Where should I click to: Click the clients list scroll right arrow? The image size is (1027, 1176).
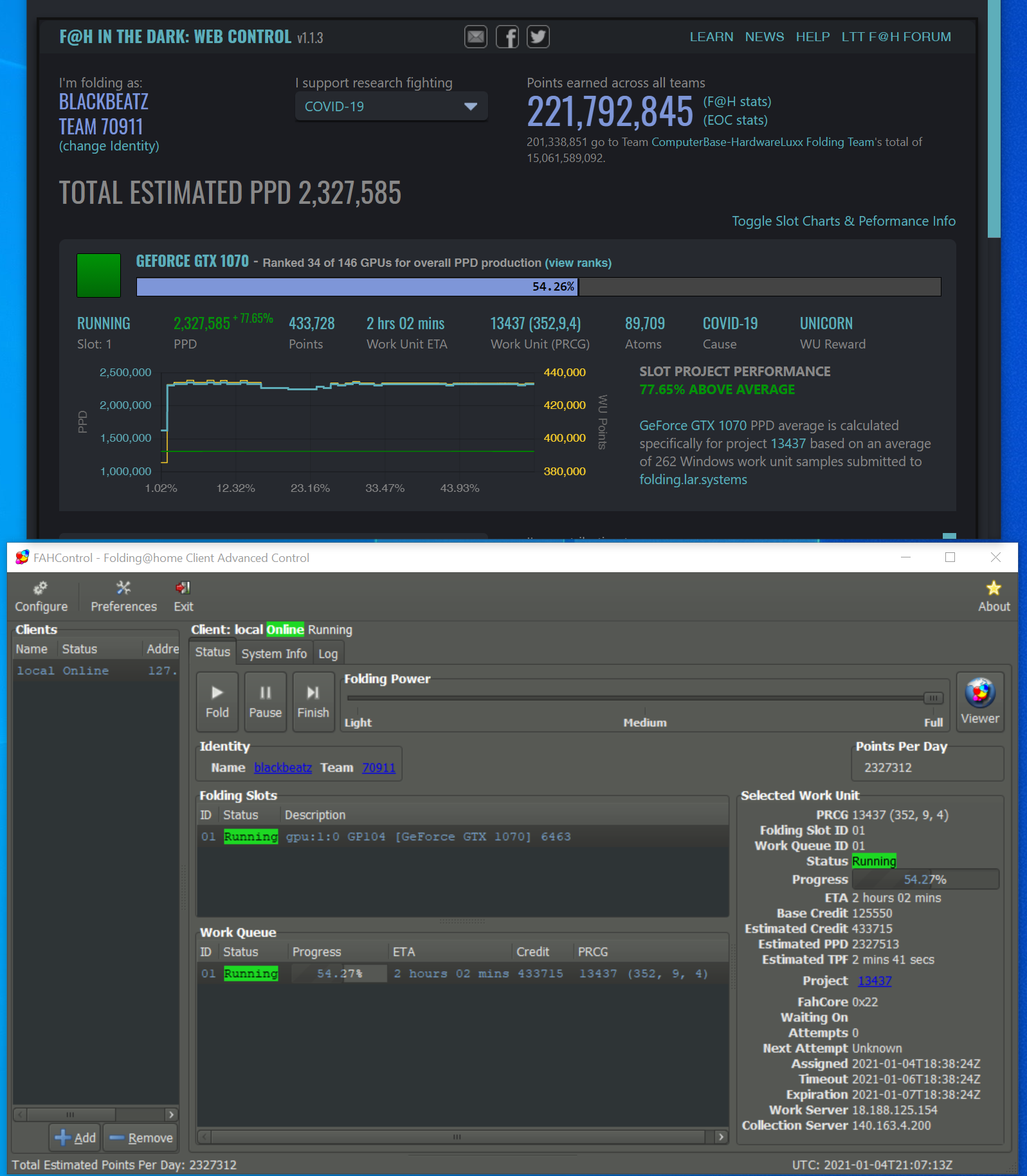(x=171, y=1114)
